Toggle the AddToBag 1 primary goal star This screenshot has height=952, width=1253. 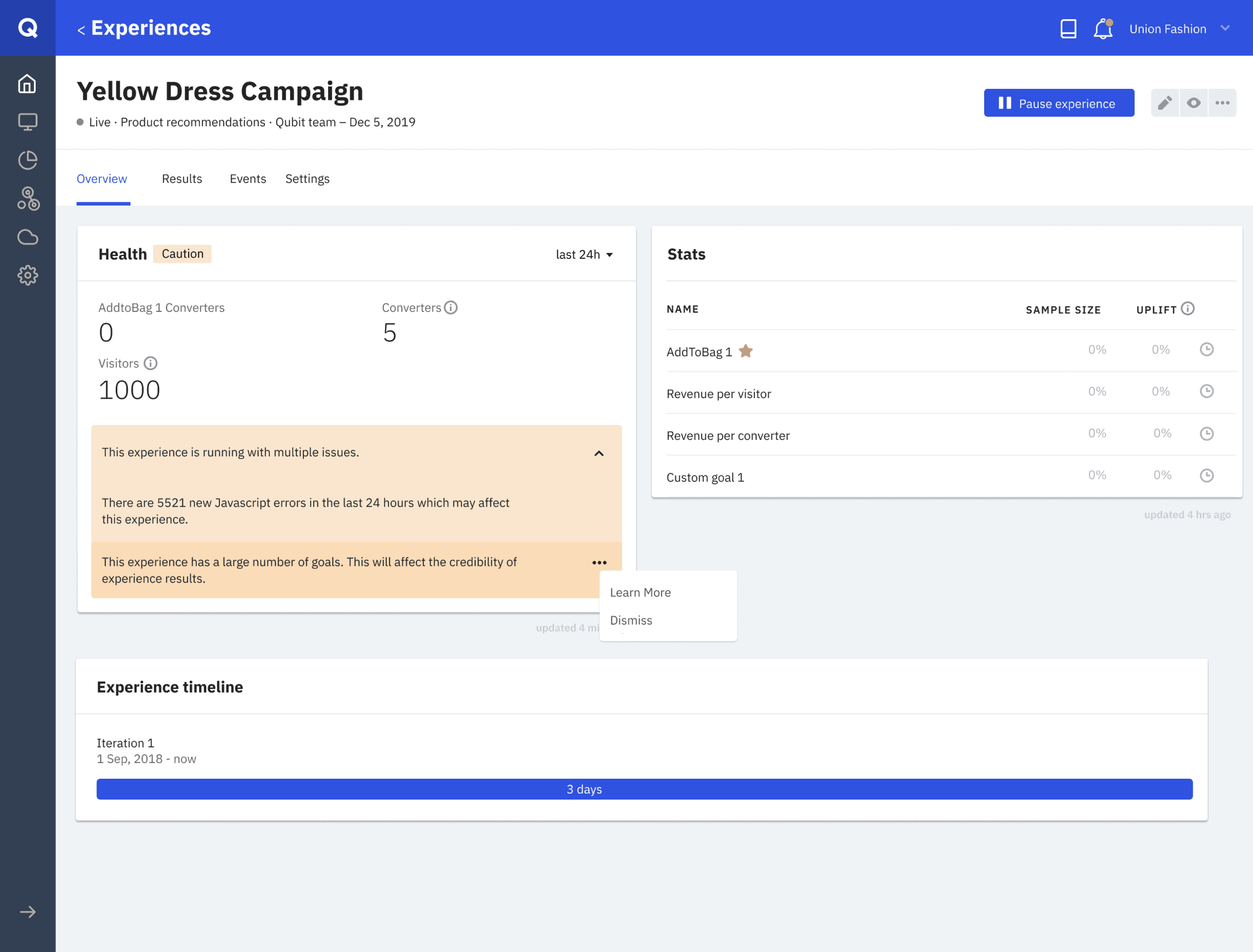coord(746,352)
